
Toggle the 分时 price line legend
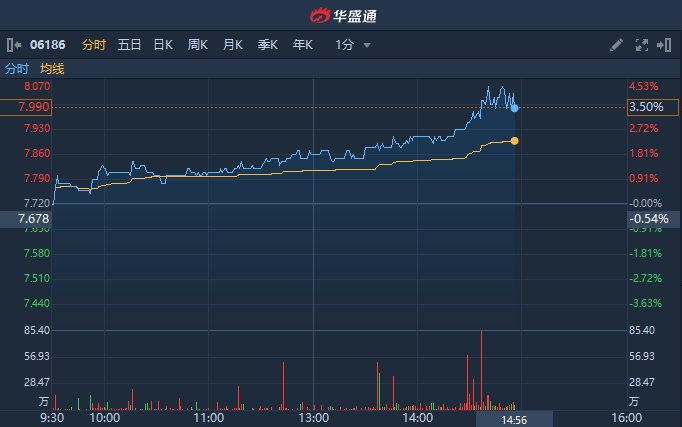point(17,69)
